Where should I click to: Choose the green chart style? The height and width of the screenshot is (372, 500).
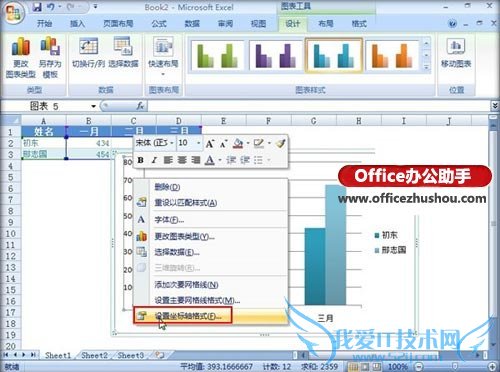[218, 55]
